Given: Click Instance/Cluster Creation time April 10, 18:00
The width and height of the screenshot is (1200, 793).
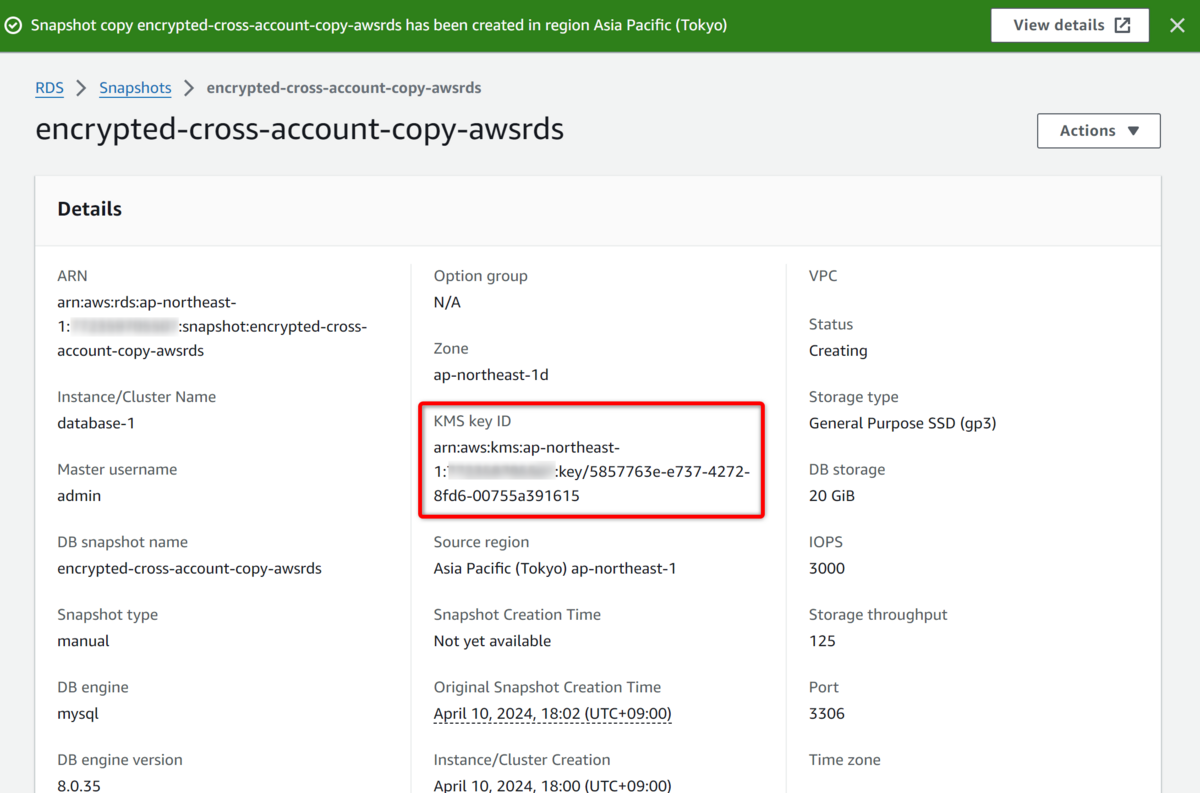Looking at the screenshot, I should pos(552,785).
